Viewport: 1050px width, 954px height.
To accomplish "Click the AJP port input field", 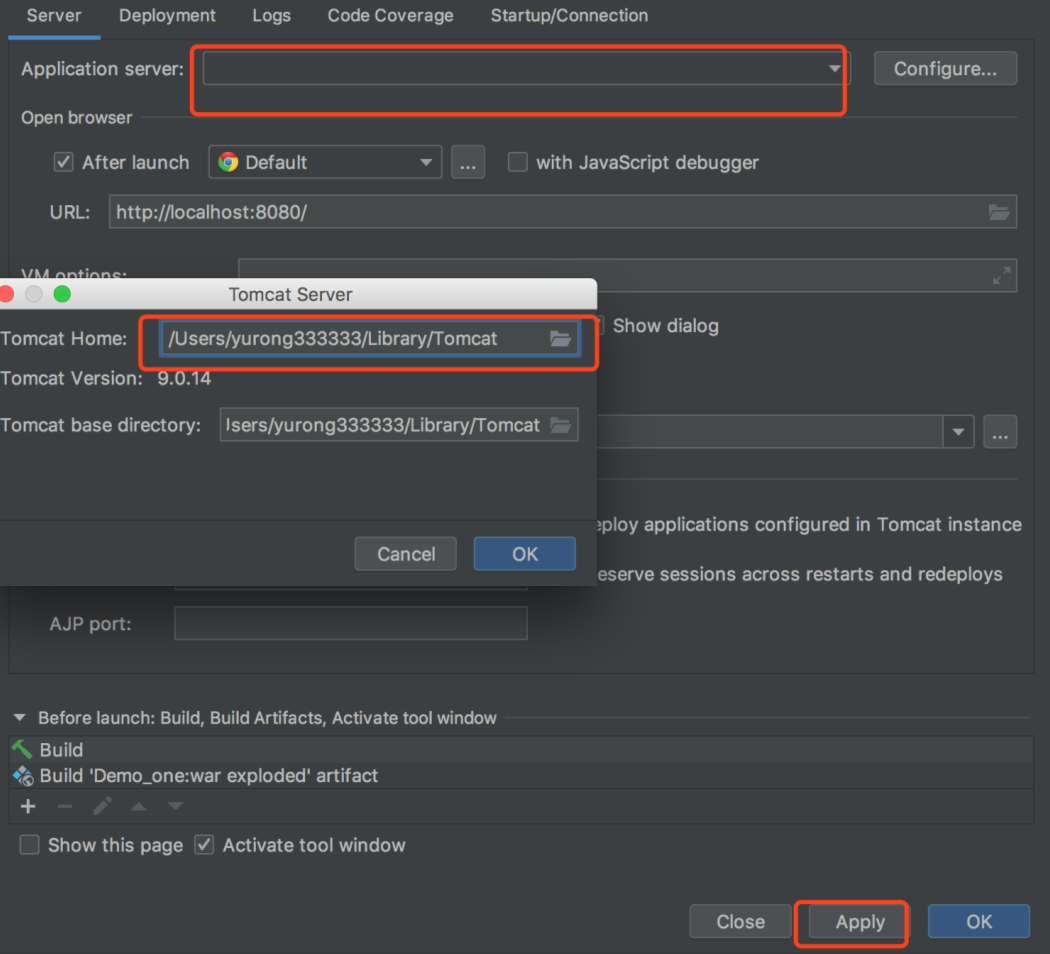I will (x=350, y=623).
